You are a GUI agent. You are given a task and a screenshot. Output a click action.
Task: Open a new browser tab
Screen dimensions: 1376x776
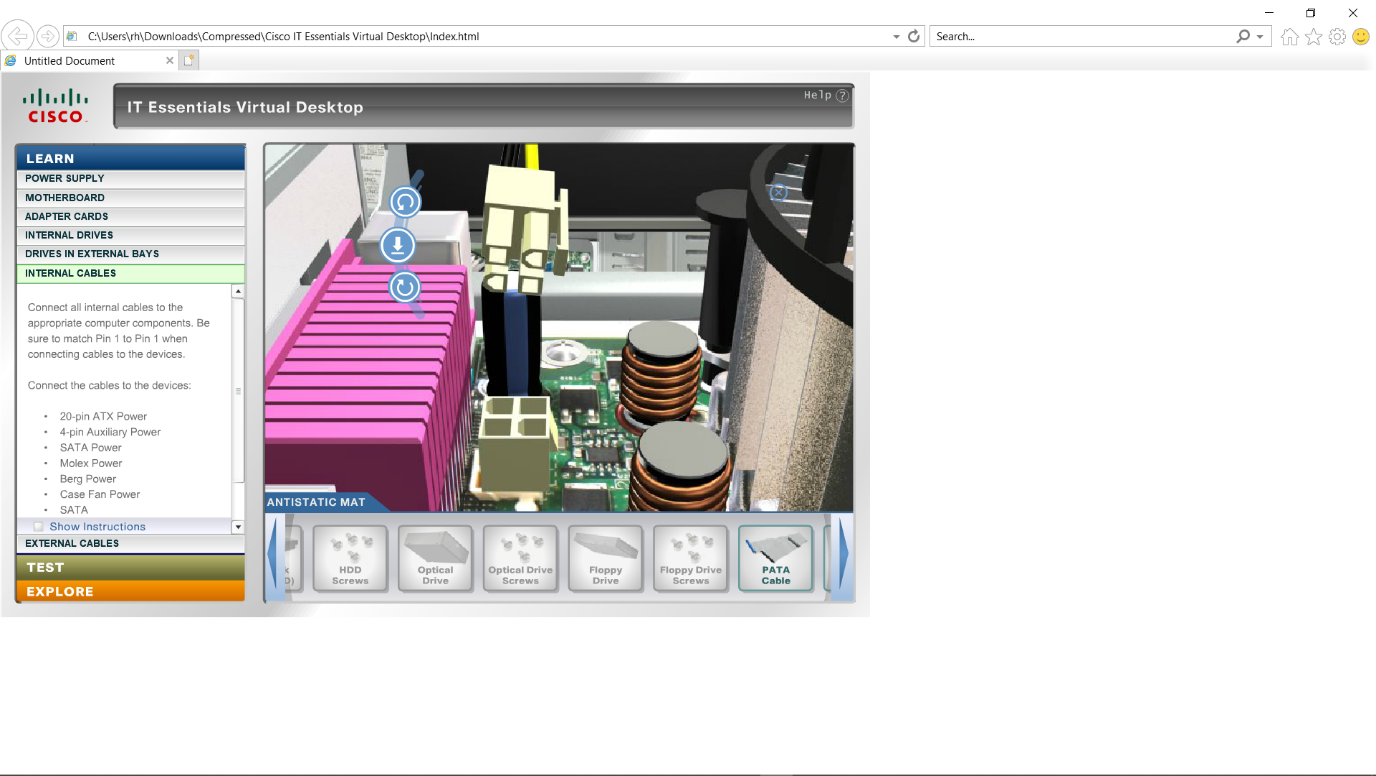[189, 60]
